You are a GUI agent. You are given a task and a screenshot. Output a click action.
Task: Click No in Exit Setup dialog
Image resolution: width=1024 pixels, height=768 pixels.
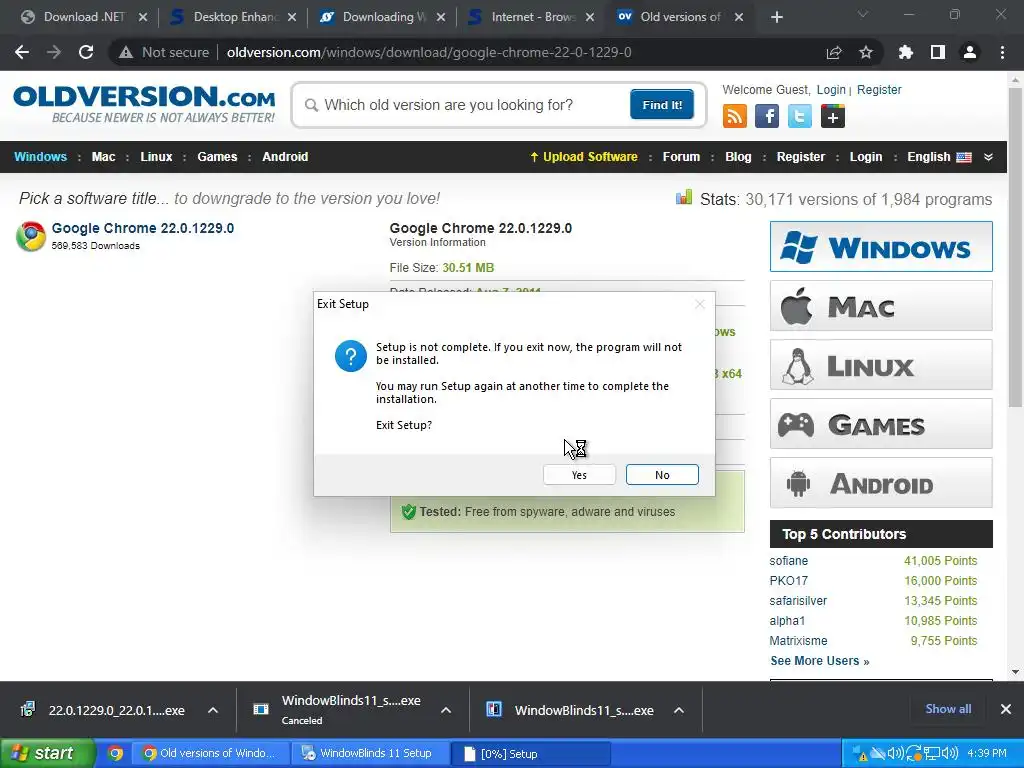(662, 475)
